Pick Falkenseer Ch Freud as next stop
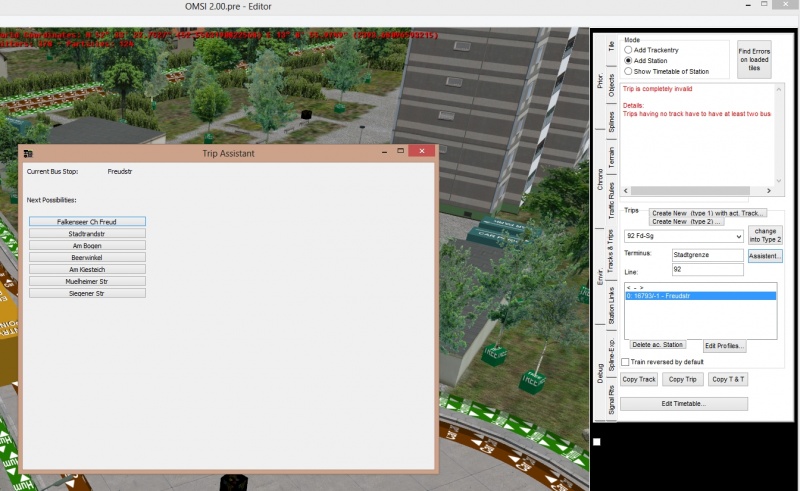Screen dimensions: 800x491 pyautogui.click(x=87, y=221)
